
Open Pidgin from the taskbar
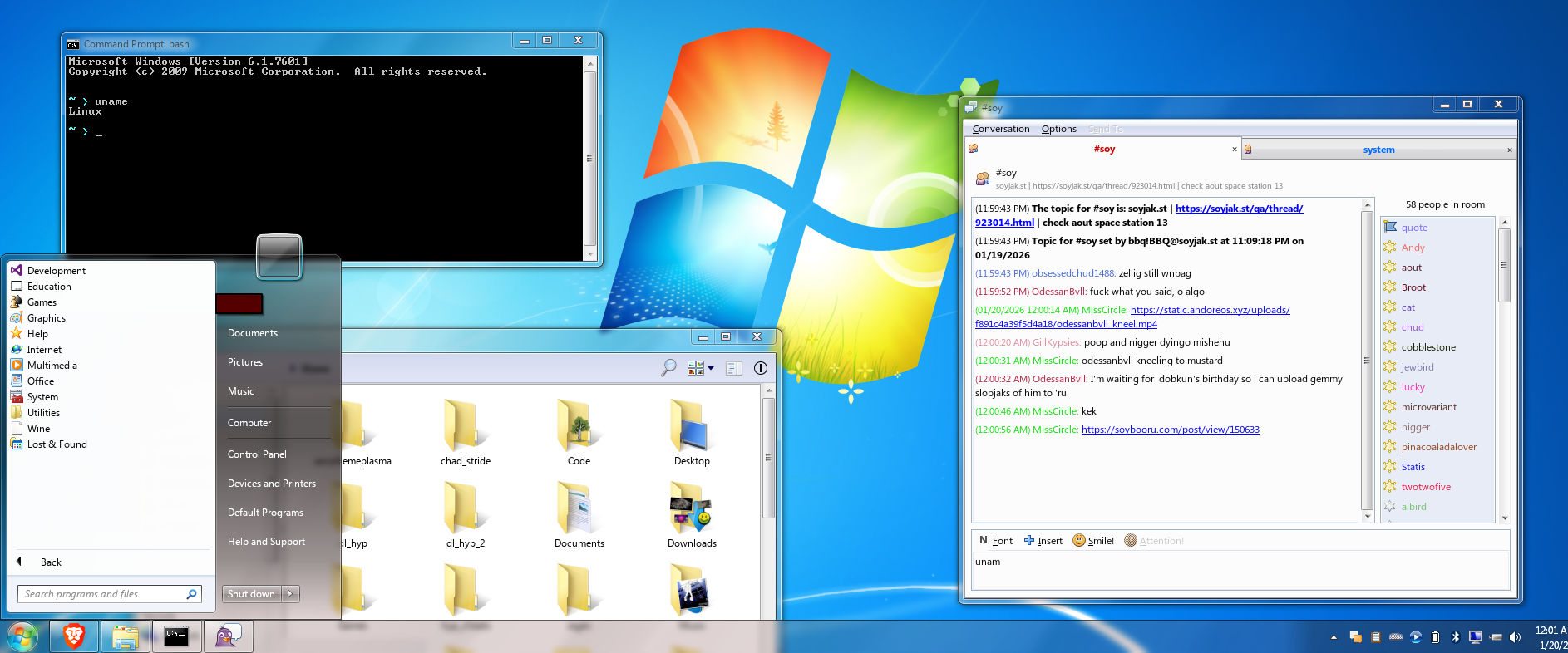[x=227, y=636]
